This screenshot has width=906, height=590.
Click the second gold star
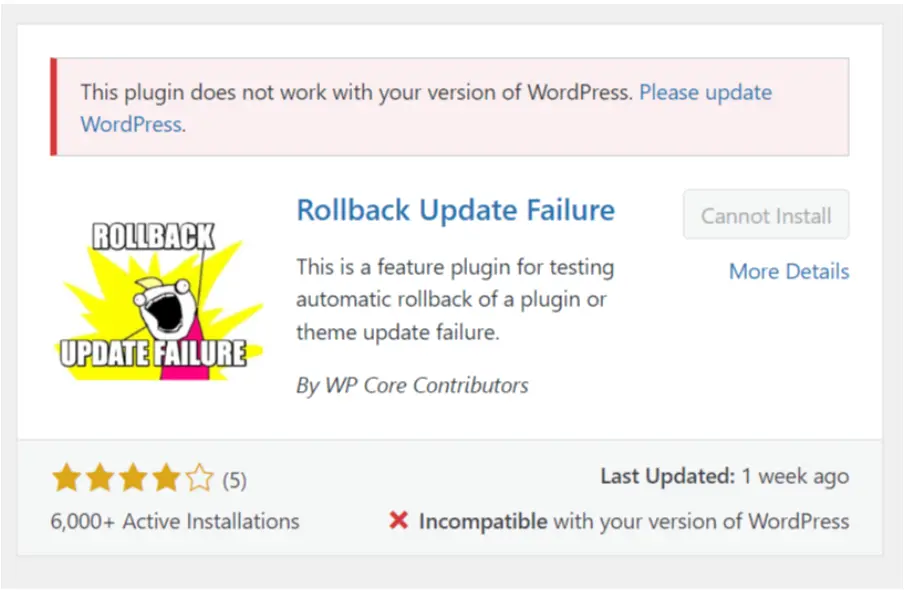98,478
